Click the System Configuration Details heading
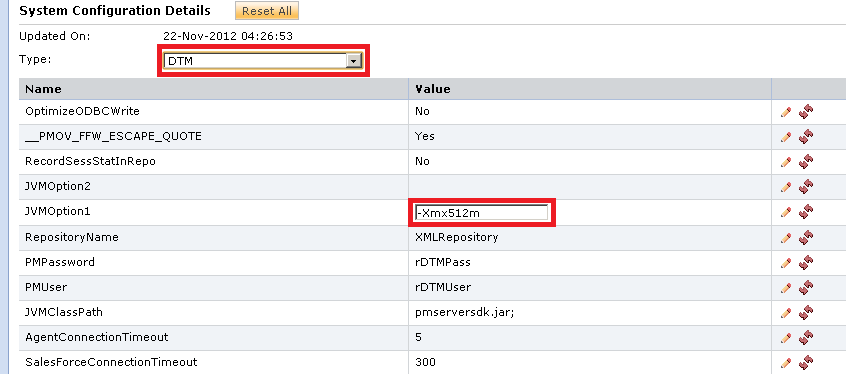The image size is (846, 374). tap(115, 11)
